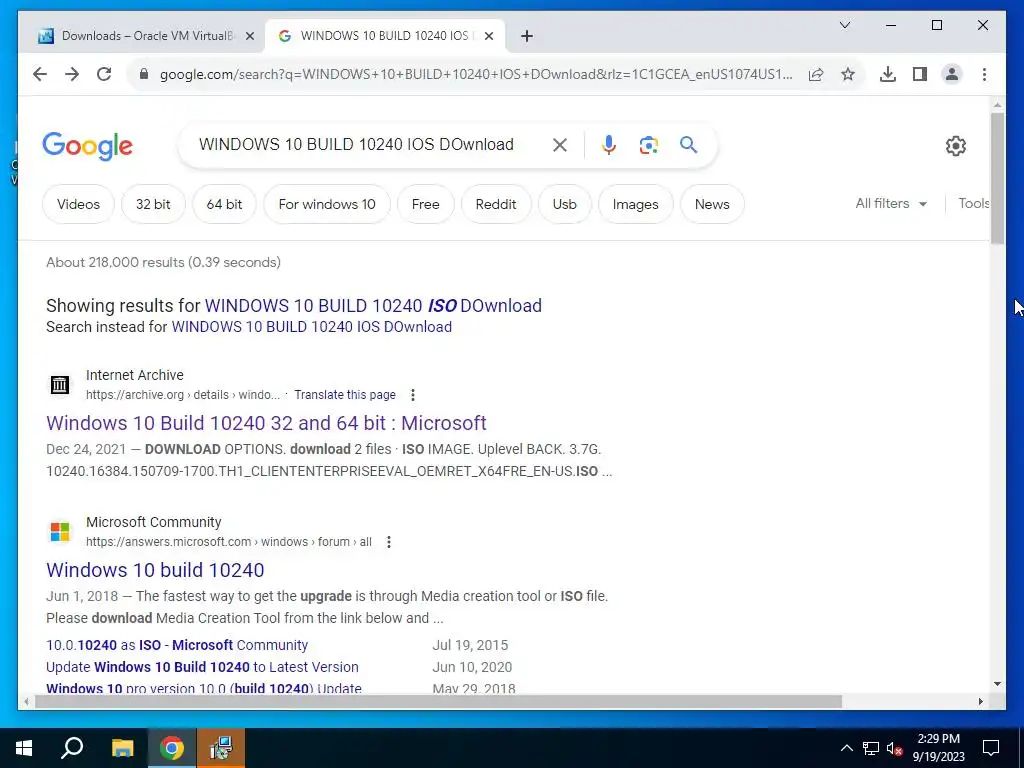Click the horizontal scrollbar thumb

[x=438, y=702]
